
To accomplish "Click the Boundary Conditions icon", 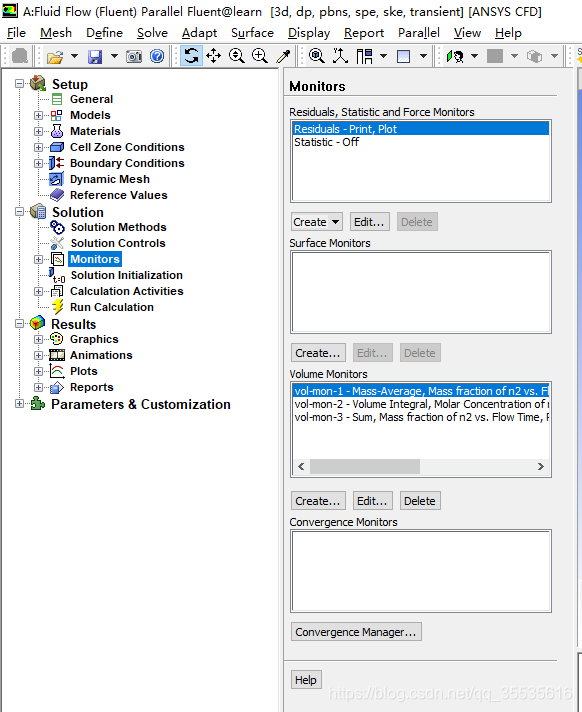I will (56, 163).
